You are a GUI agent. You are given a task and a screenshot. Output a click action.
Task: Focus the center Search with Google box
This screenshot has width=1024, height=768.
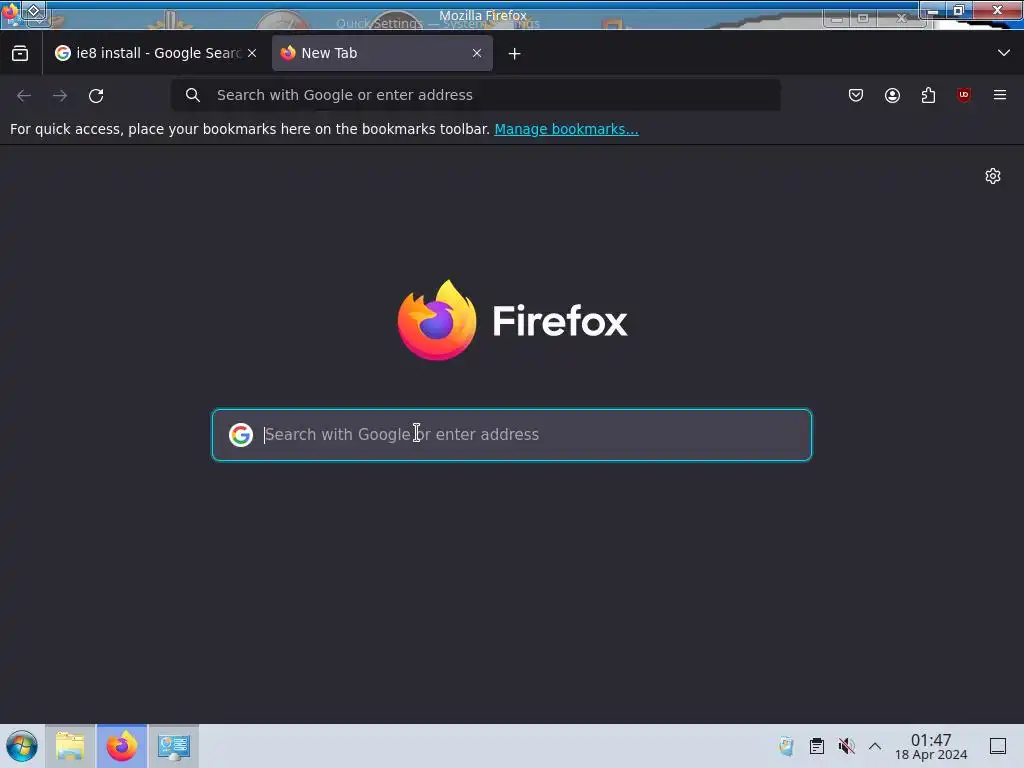tap(512, 435)
